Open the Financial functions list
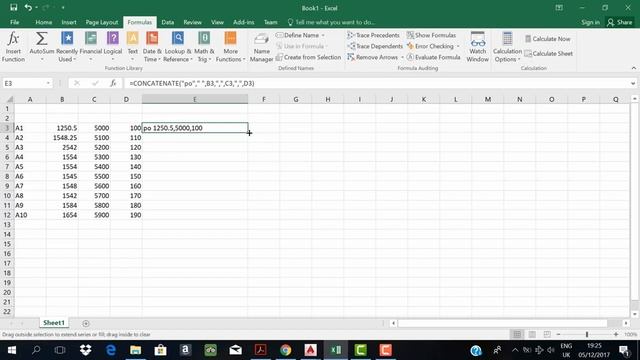 tap(91, 47)
